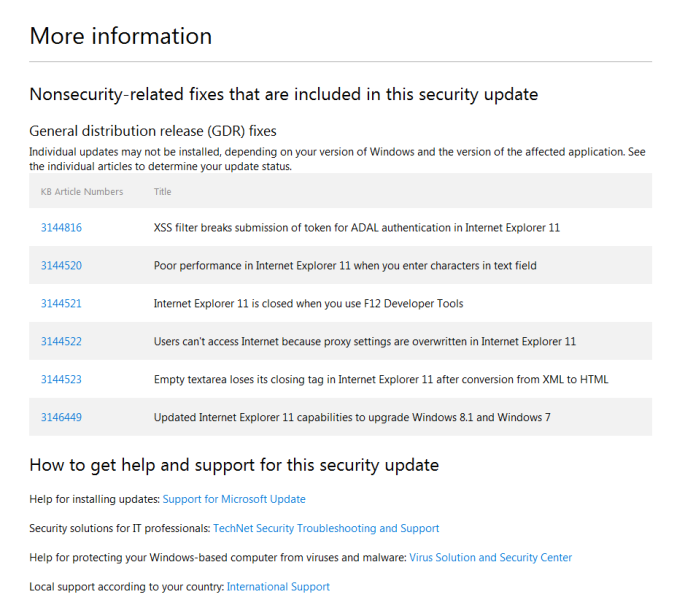Open KB article 3144523

pos(61,380)
